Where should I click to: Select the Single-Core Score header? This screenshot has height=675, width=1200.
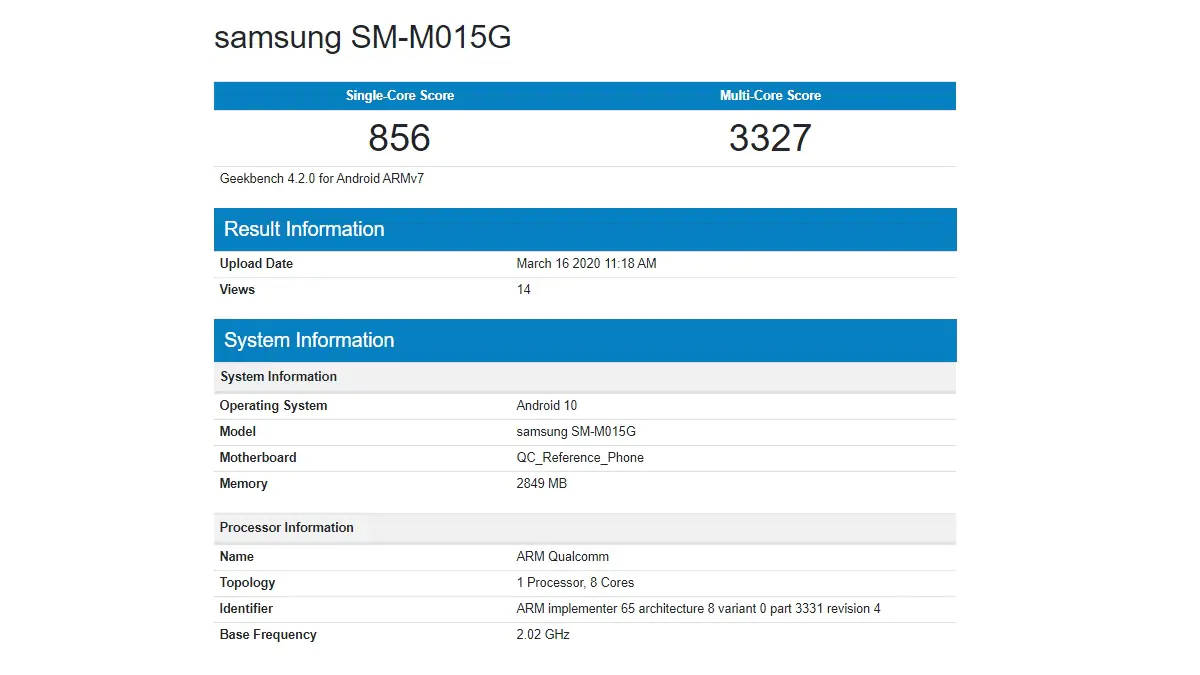400,96
